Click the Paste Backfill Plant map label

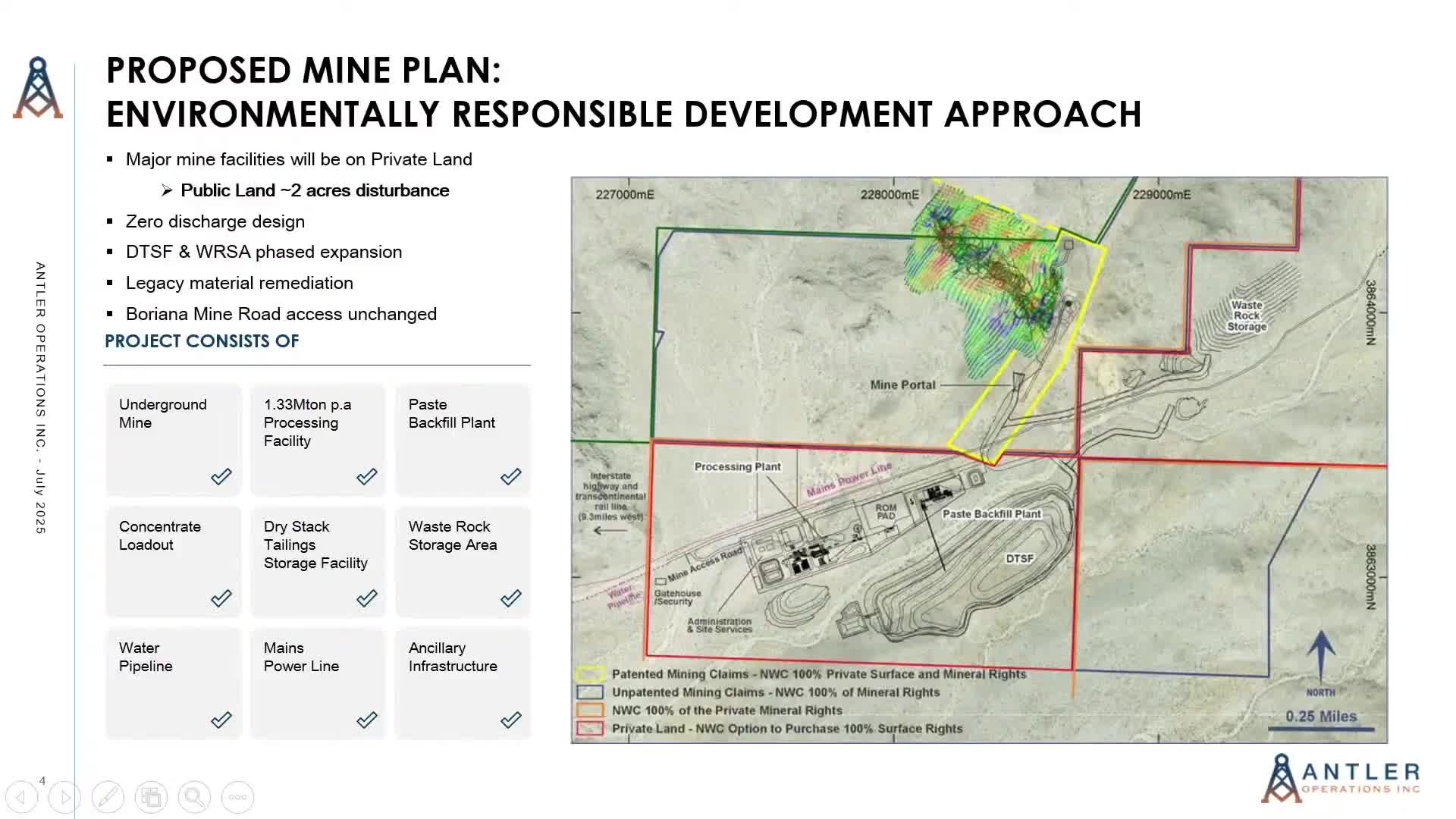tap(992, 513)
